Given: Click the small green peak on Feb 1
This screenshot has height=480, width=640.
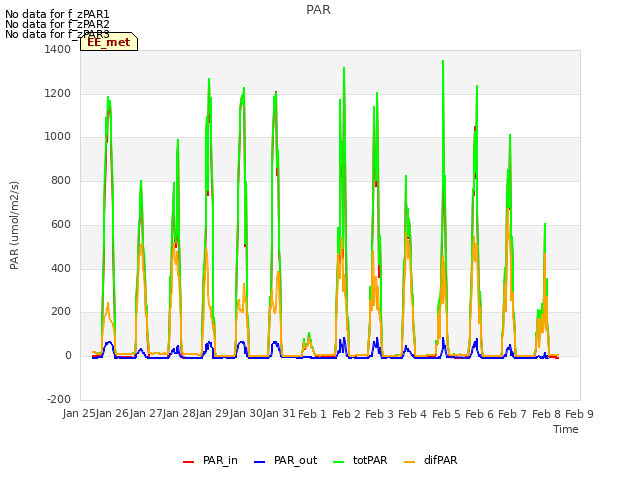Looking at the screenshot, I should point(309,334).
